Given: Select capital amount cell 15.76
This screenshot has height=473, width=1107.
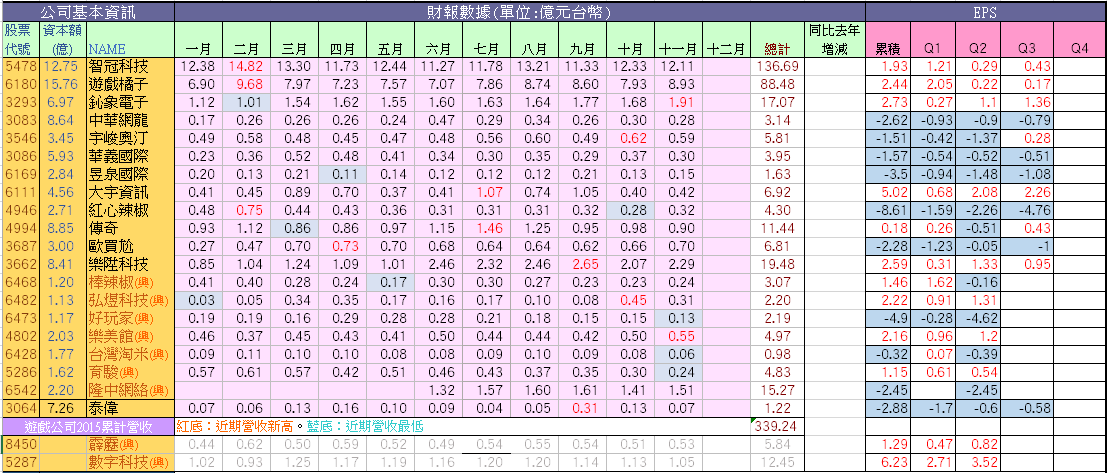Looking at the screenshot, I should 61,84.
